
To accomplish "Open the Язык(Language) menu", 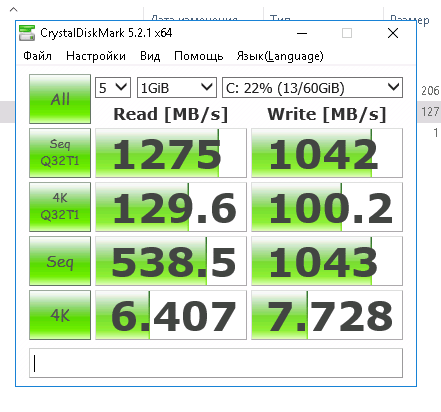I will coord(280,56).
